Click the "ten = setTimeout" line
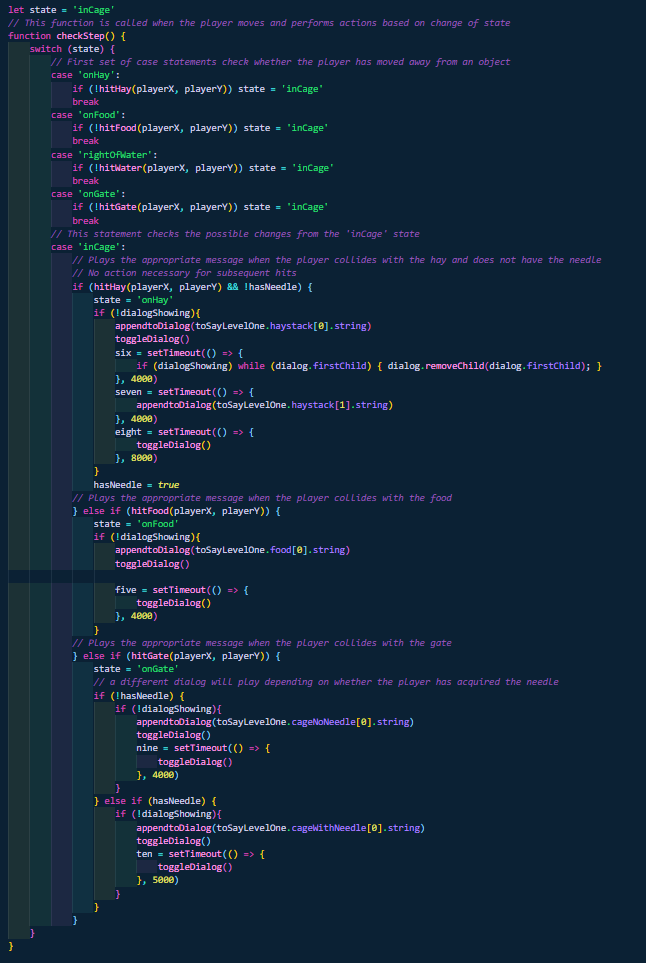 click(x=200, y=854)
